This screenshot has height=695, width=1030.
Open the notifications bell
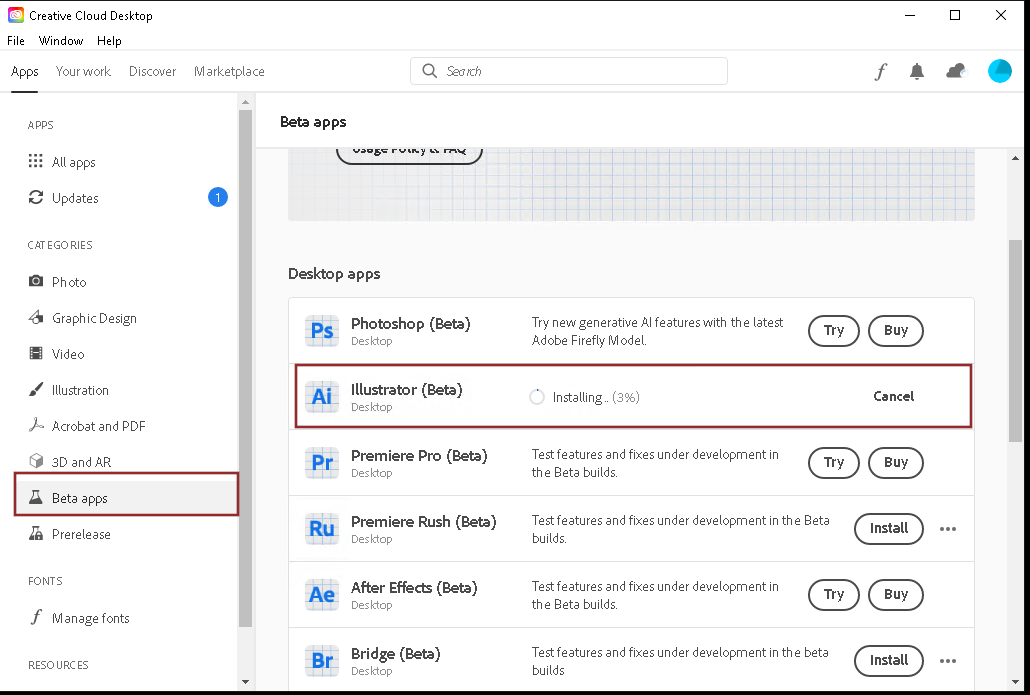click(917, 71)
